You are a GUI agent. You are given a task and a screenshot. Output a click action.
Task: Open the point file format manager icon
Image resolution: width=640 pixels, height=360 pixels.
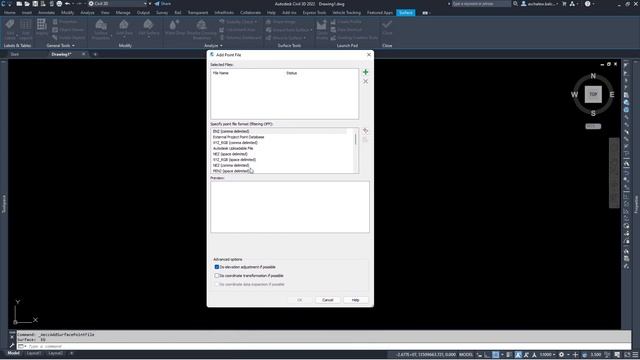click(365, 131)
